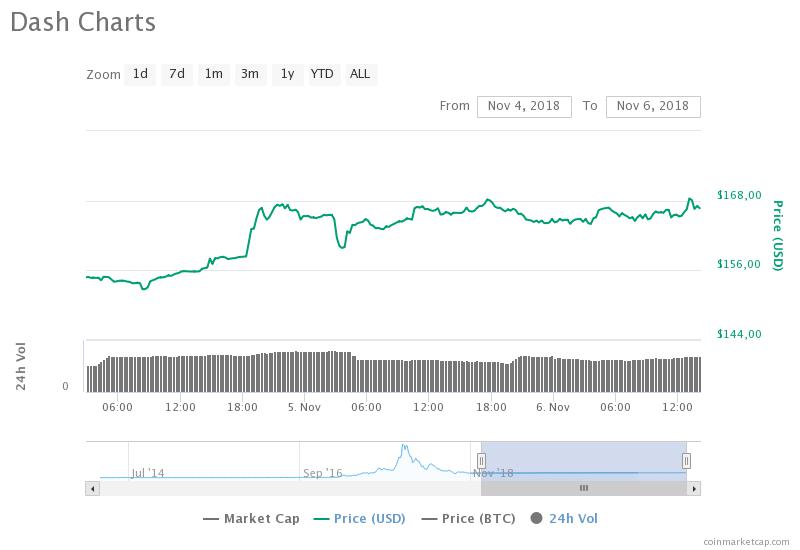The image size is (800, 550).
Task: Click the Sep '16 navigator label
Action: coord(322,473)
